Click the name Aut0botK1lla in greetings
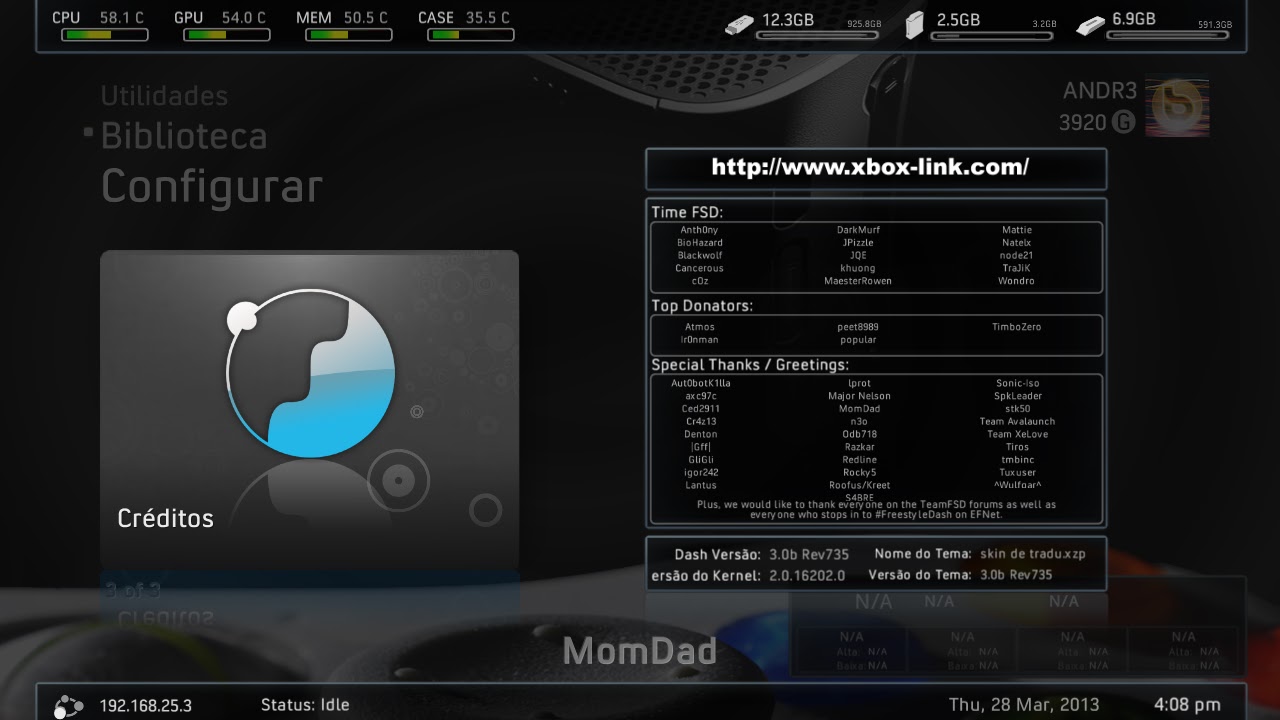 click(701, 384)
